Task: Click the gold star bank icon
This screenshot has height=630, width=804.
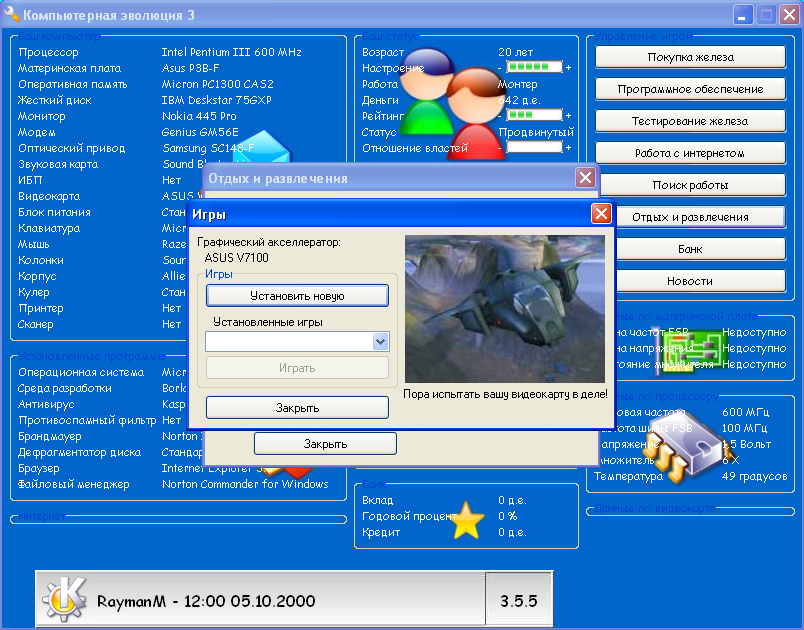Action: (x=467, y=520)
